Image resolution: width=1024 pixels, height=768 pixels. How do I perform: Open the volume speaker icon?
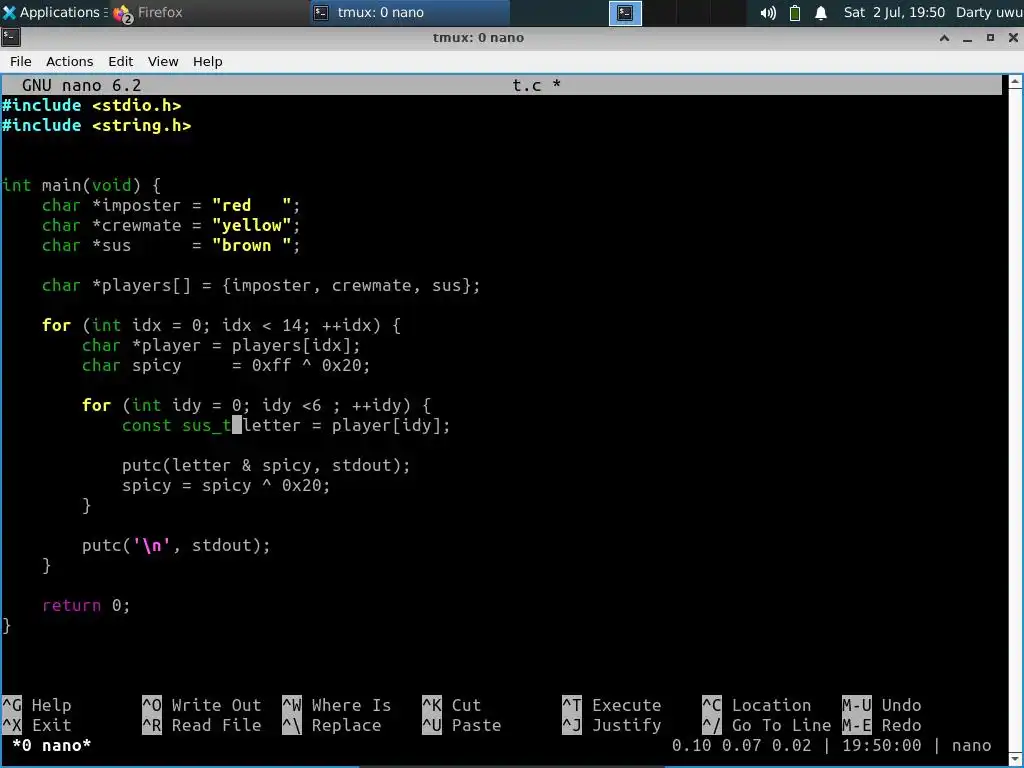768,13
